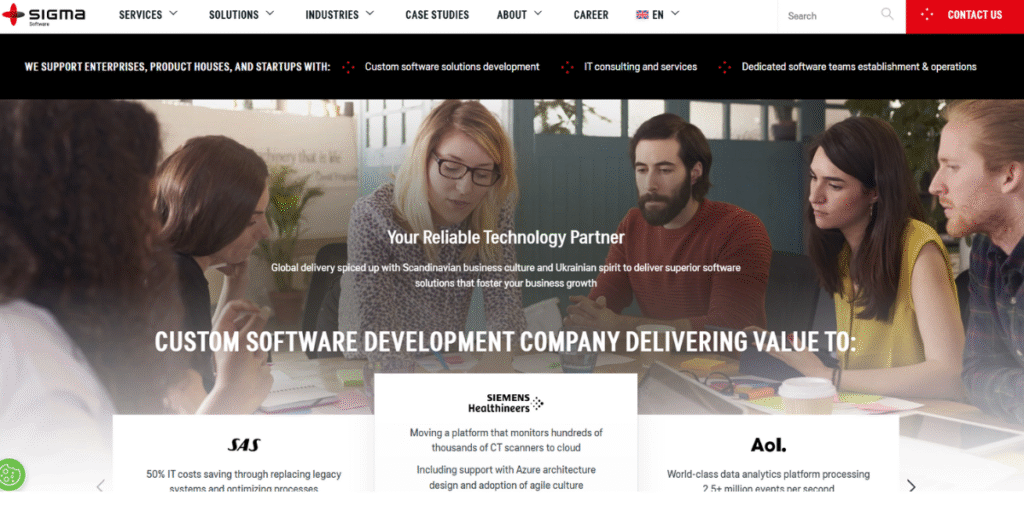Go to the Career page
This screenshot has width=1024, height=512.
(x=591, y=14)
